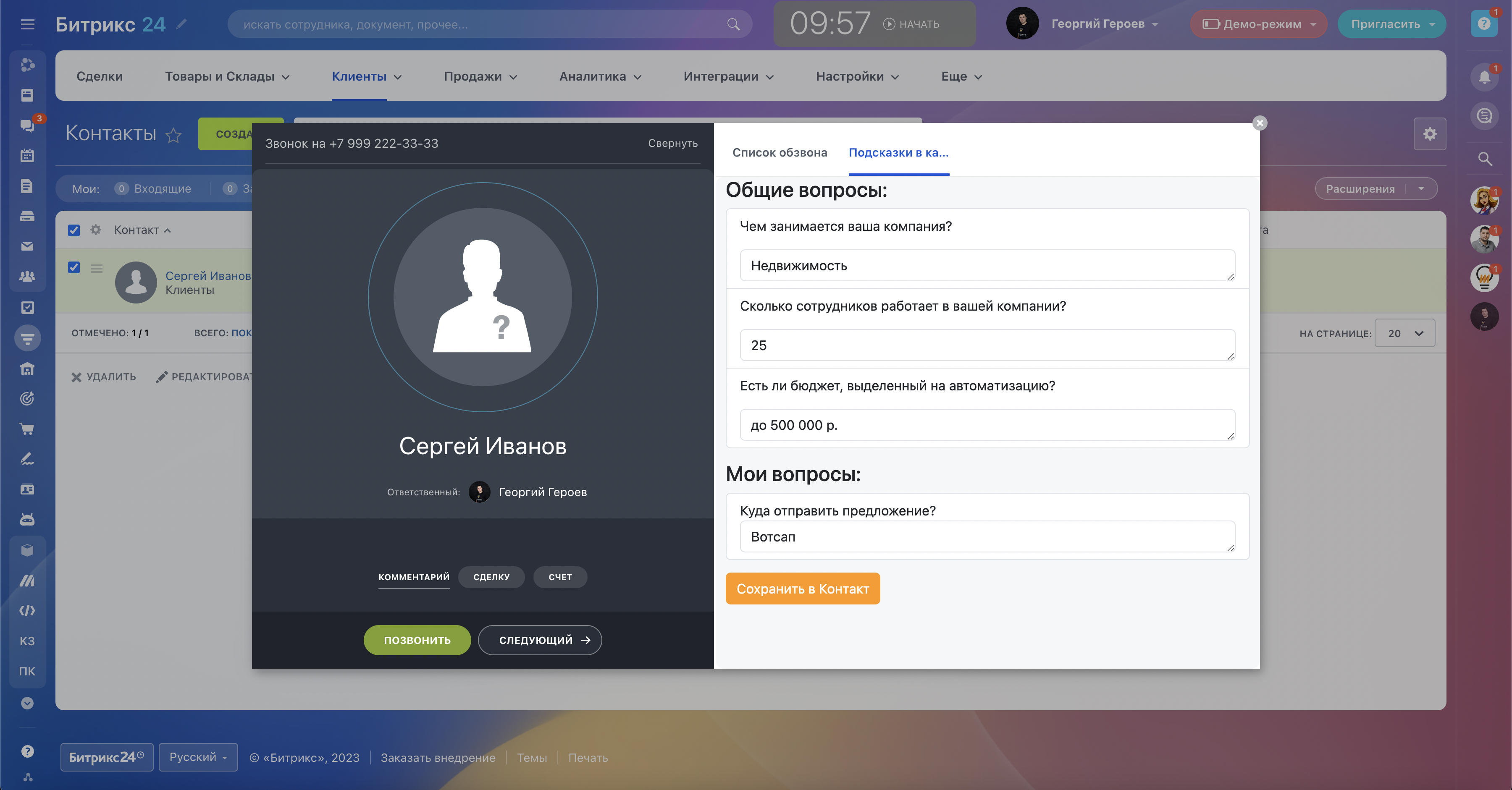1512x790 pixels.
Task: Click the green ПОЗВОНИТЬ button
Action: coord(417,640)
